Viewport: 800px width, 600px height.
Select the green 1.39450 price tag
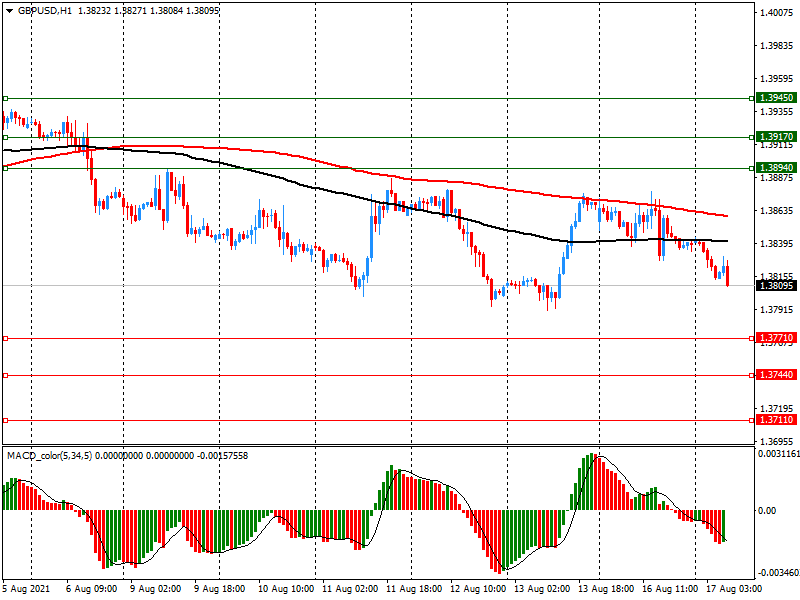(776, 97)
